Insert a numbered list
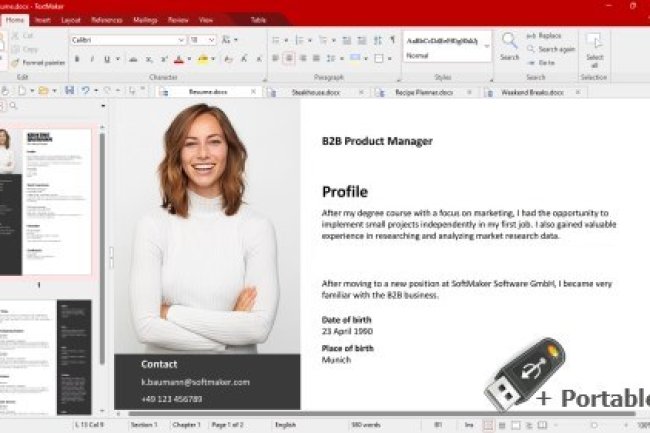 click(299, 40)
